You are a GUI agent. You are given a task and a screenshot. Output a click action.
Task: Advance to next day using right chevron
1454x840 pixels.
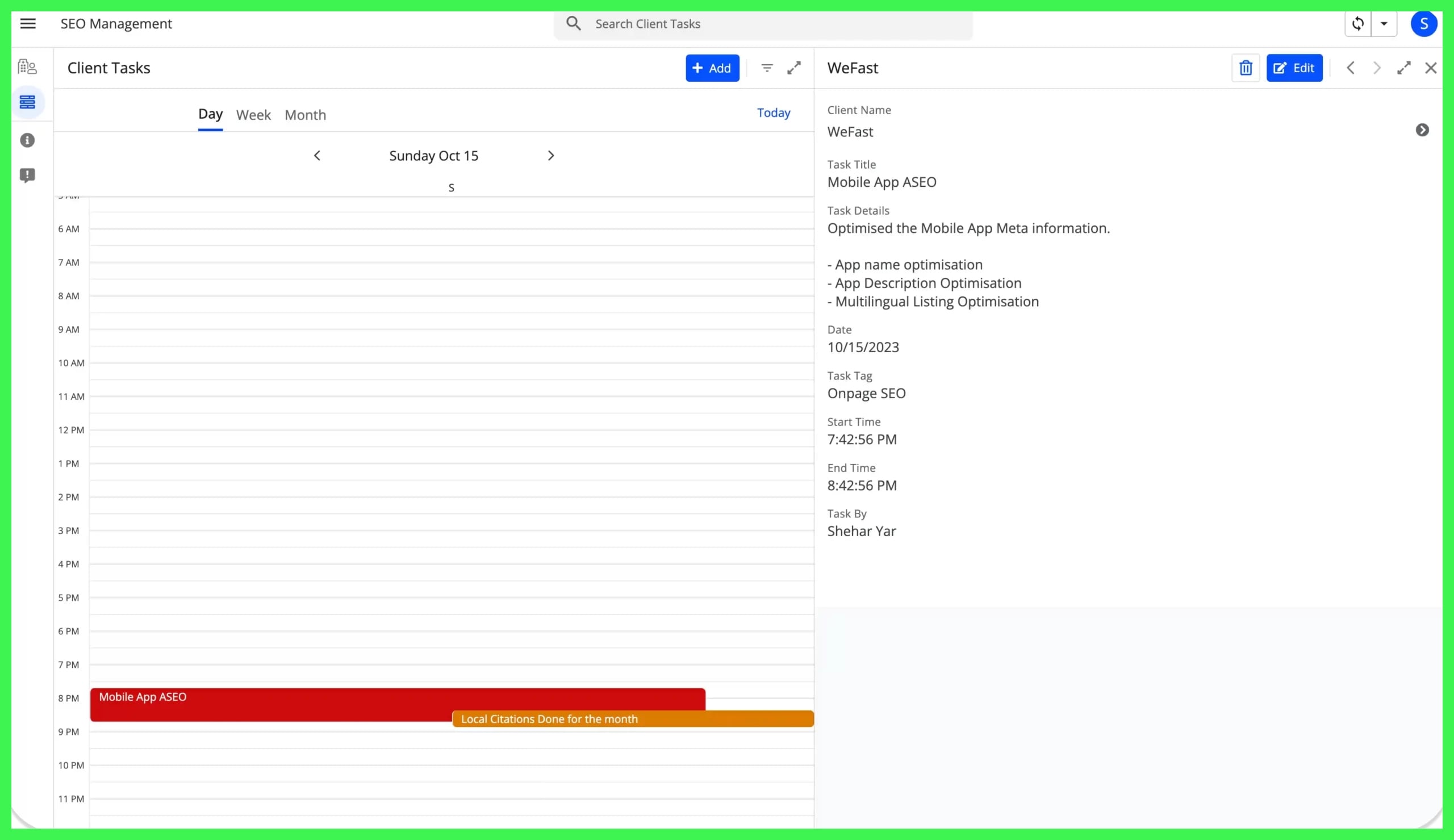click(x=551, y=154)
